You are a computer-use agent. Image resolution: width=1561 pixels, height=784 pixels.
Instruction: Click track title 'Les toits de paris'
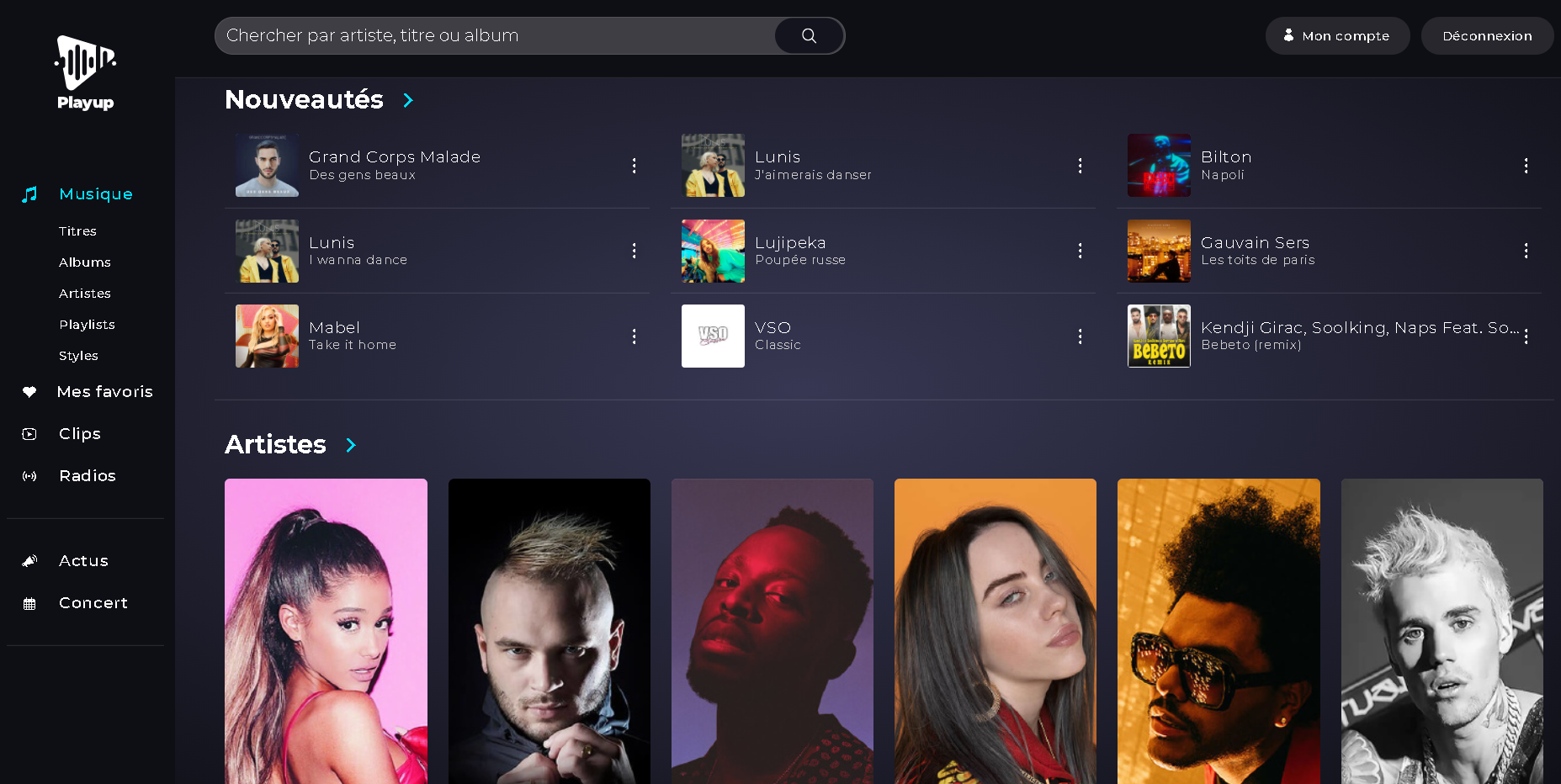coord(1257,260)
